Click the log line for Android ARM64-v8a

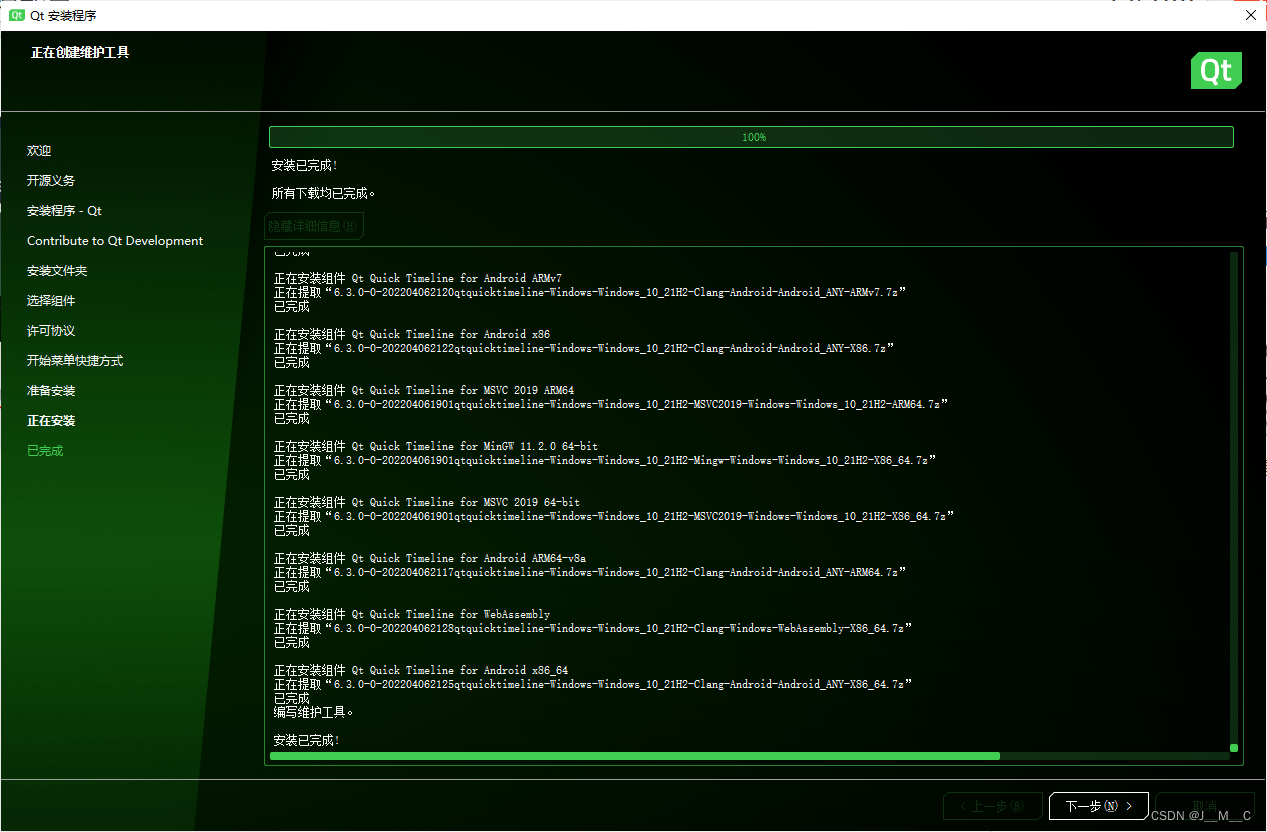[430, 559]
